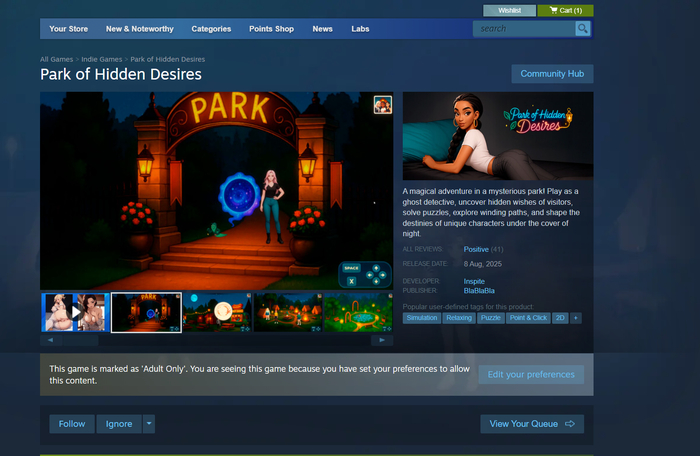The image size is (700, 456).
Task: Click Edit your preferences button
Action: (530, 374)
